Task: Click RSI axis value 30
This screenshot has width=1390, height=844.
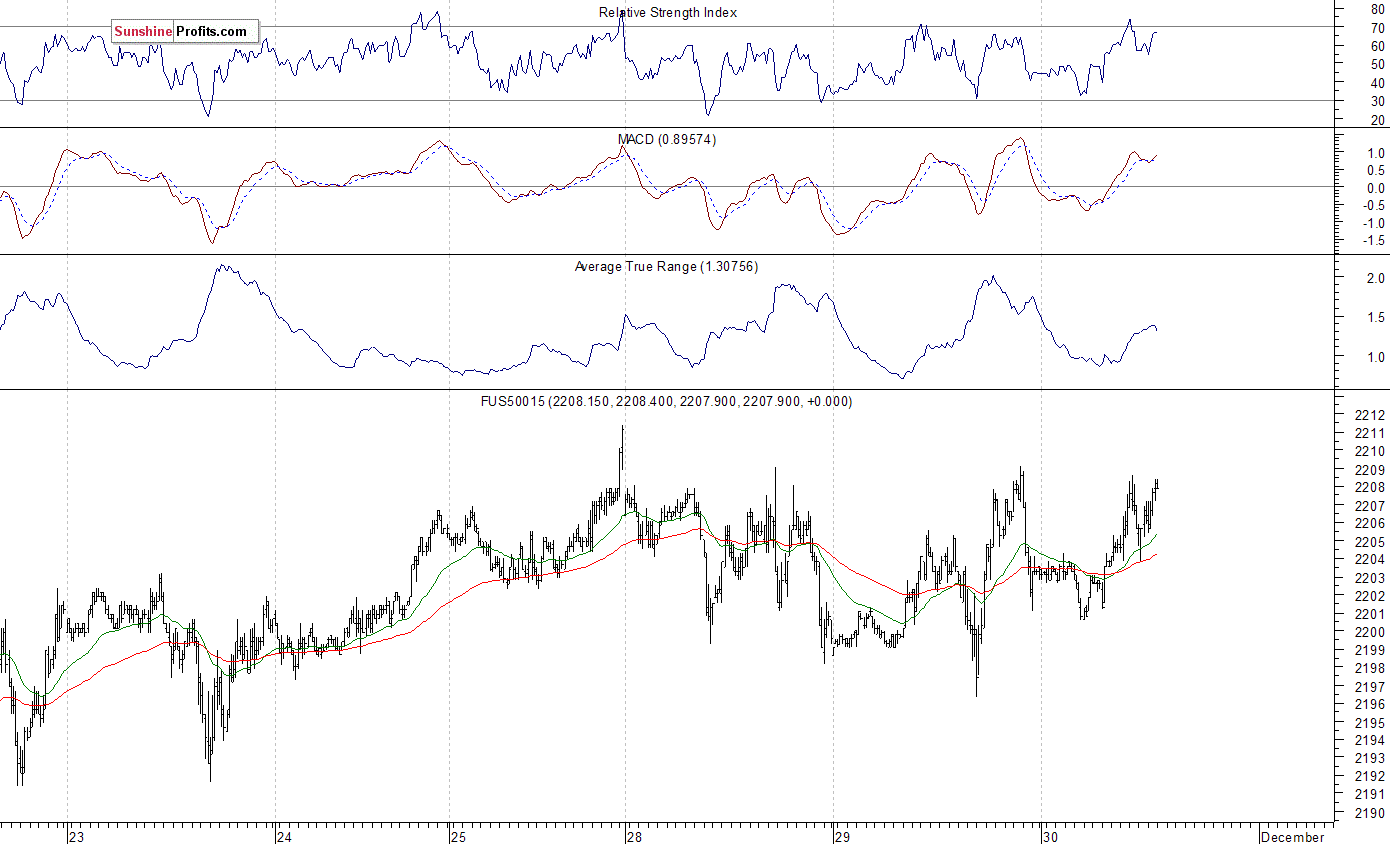Action: tap(1378, 101)
